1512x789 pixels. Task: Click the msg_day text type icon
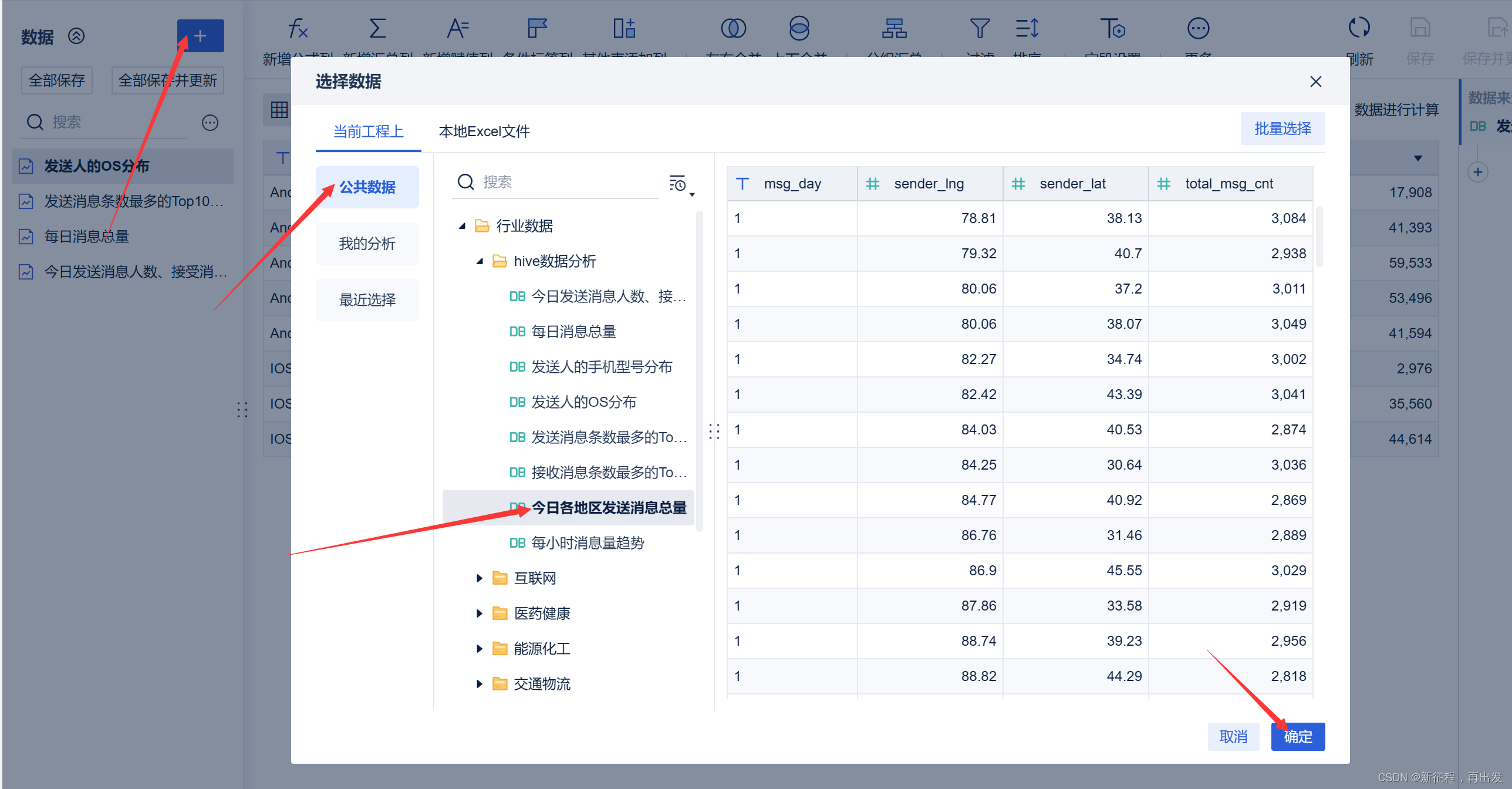point(742,184)
